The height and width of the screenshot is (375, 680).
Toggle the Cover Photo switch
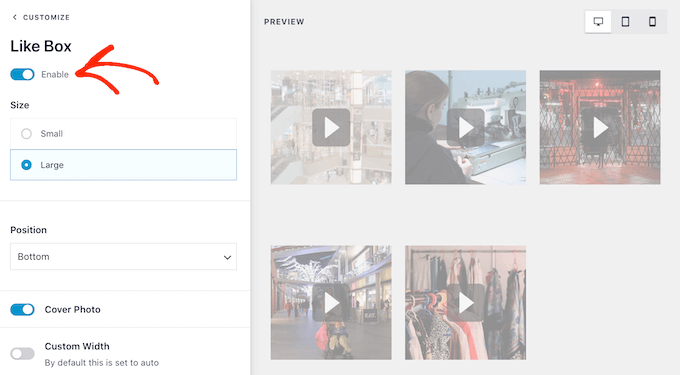click(x=23, y=310)
